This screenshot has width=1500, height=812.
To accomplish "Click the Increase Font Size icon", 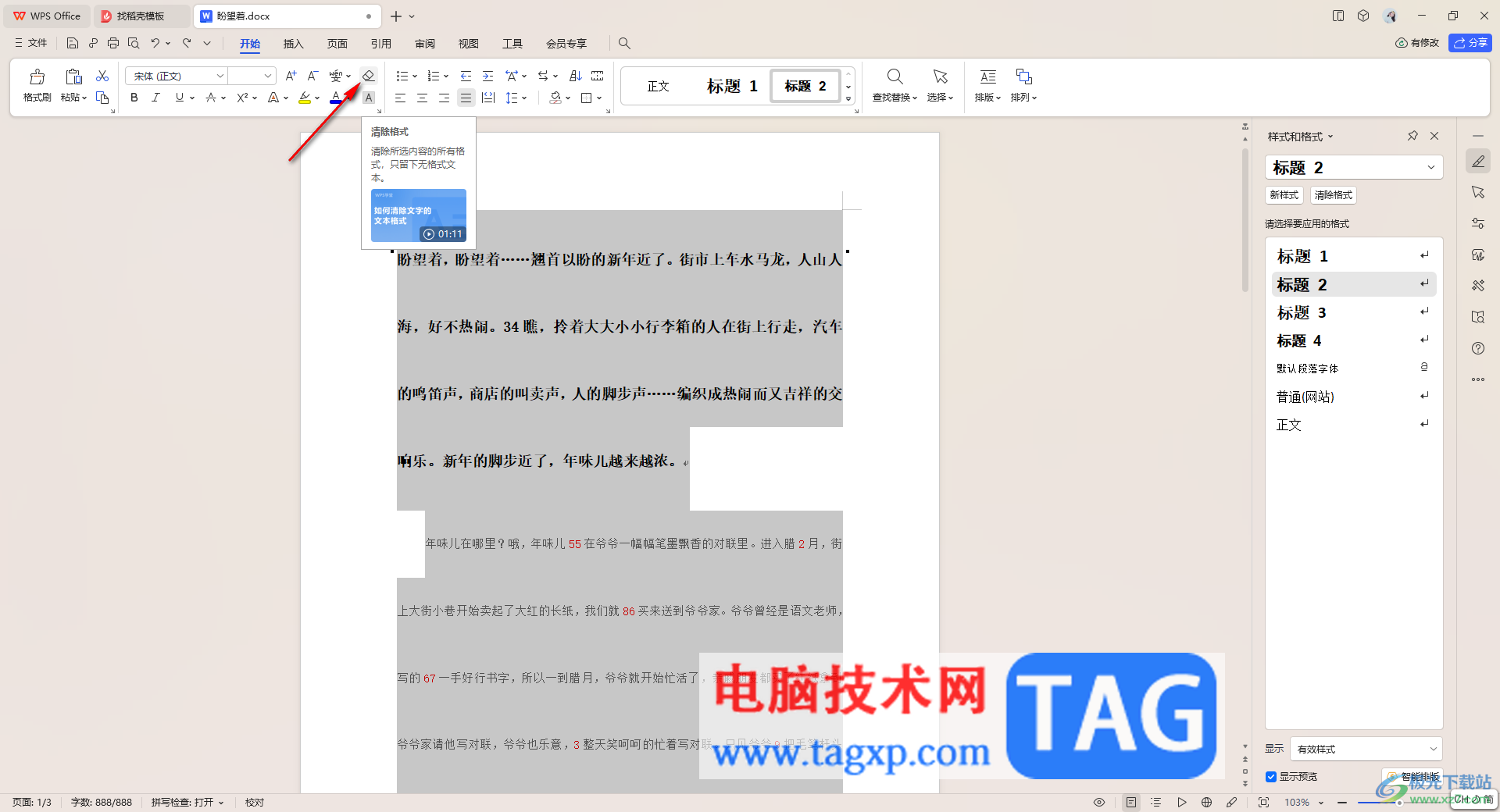I will point(291,76).
